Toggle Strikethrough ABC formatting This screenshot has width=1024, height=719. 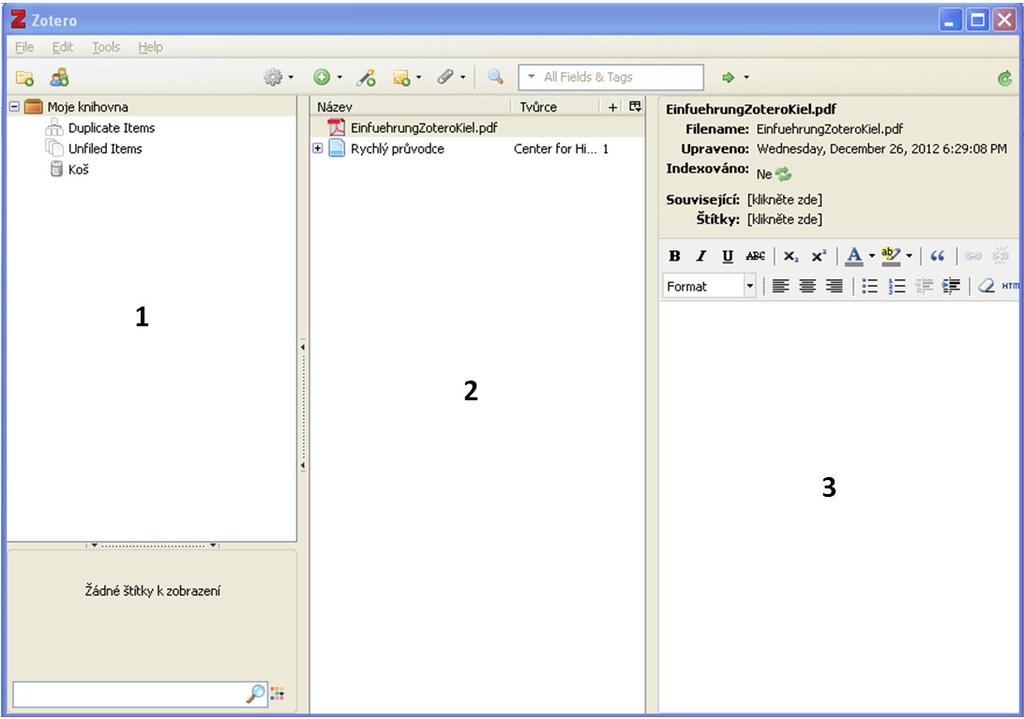point(755,256)
